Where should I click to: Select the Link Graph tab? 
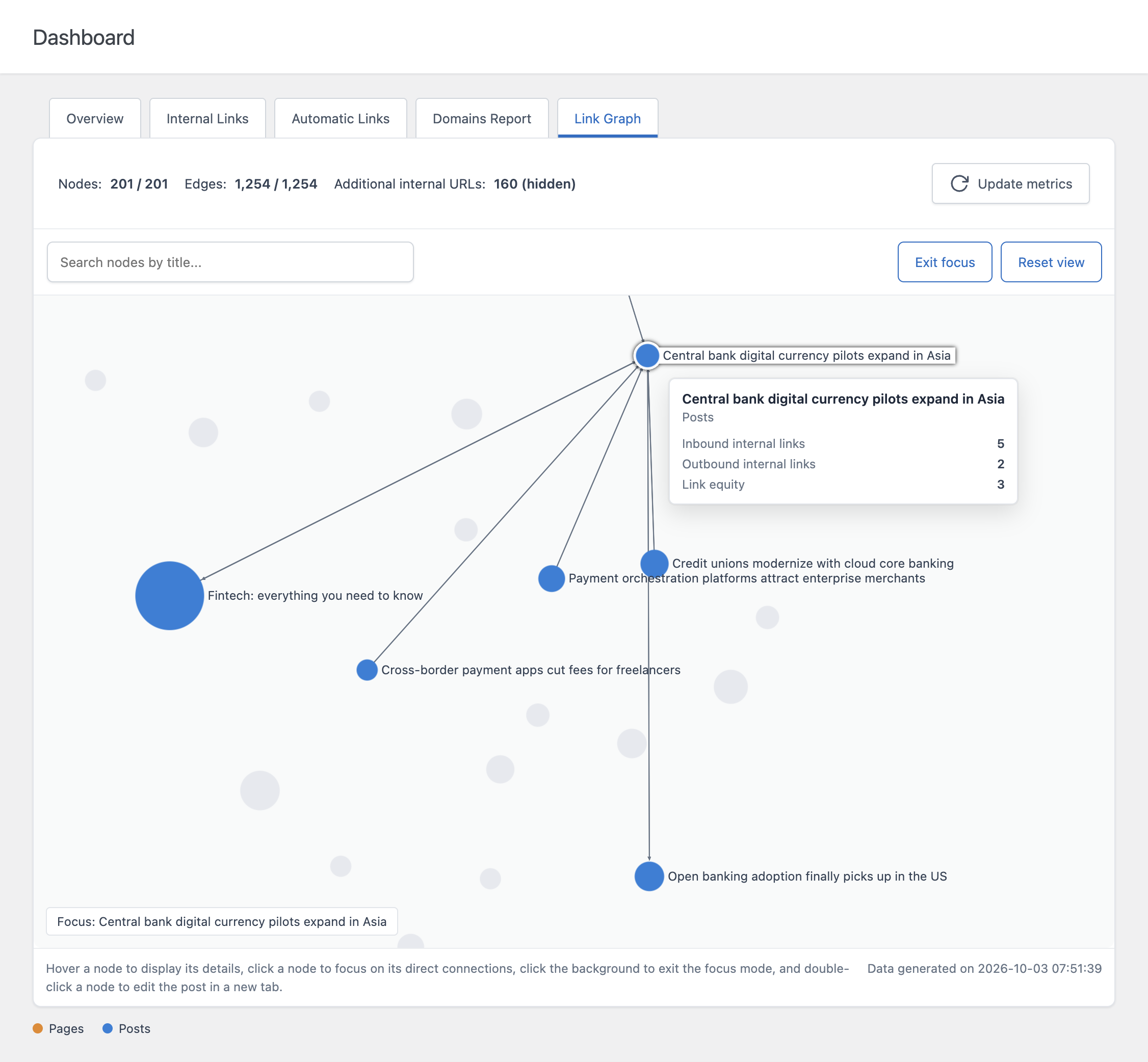(x=608, y=118)
